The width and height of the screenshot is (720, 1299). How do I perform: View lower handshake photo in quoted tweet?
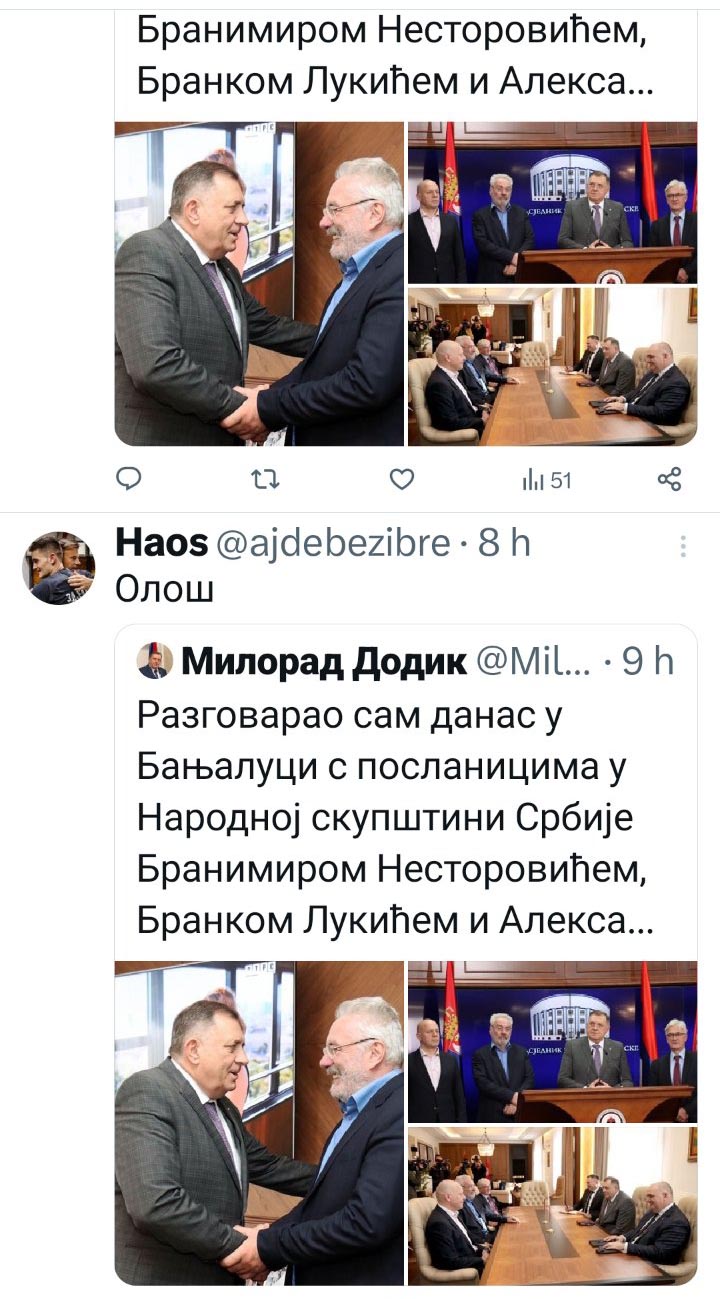pyautogui.click(x=259, y=1122)
